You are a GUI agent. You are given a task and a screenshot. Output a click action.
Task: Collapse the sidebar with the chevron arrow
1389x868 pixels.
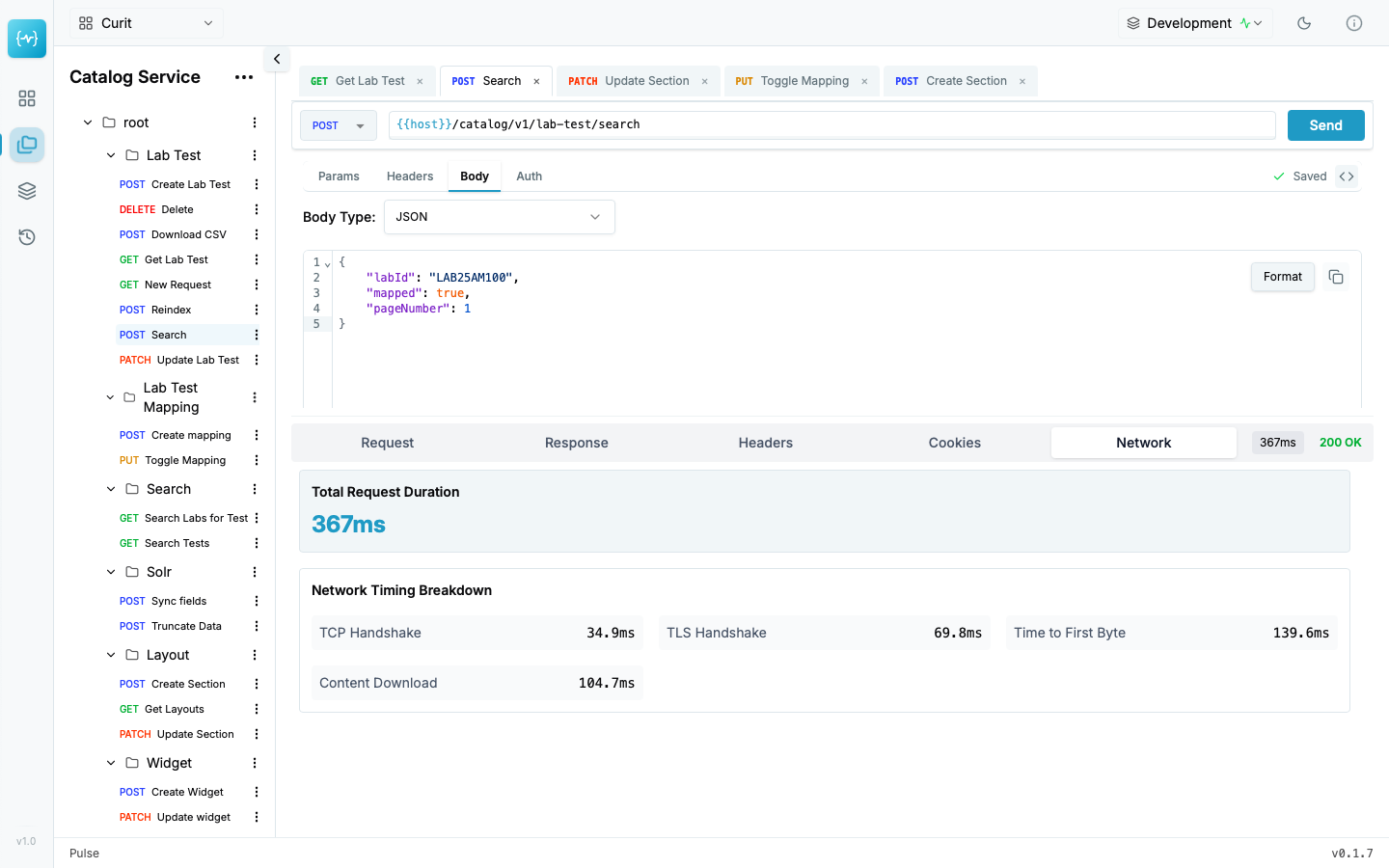(x=277, y=59)
